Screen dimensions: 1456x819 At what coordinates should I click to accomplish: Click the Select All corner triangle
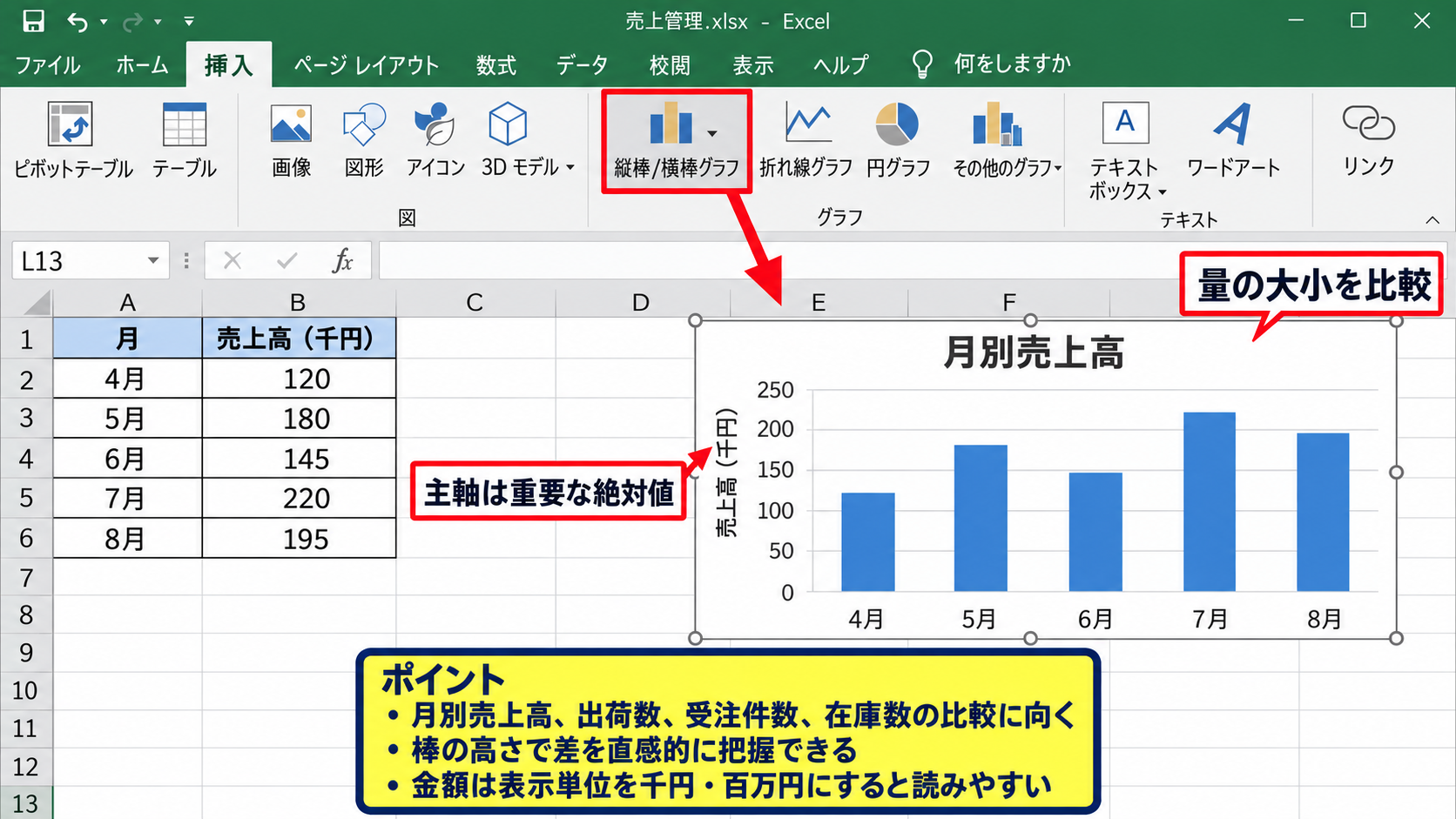(37, 303)
